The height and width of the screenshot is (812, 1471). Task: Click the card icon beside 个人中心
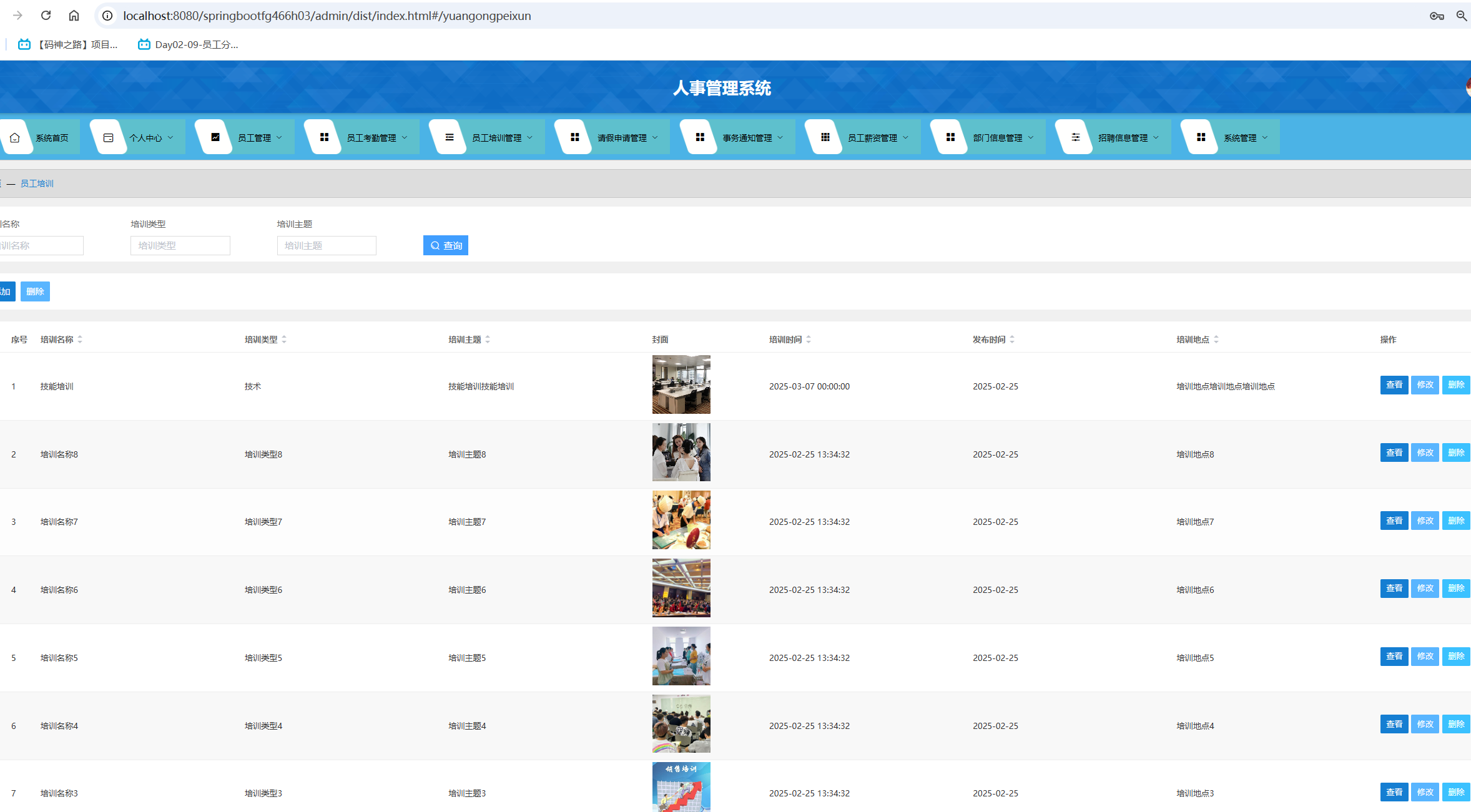coord(108,137)
